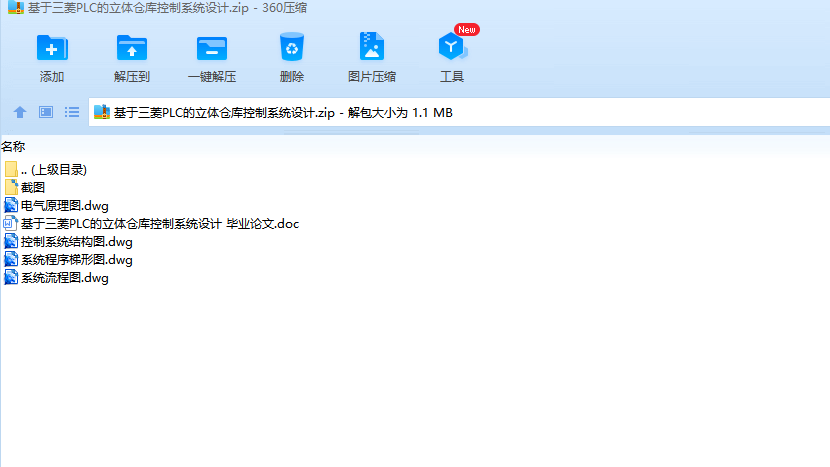The height and width of the screenshot is (467, 830).
Task: Select the file 电气原理图.dwg
Action: point(56,205)
